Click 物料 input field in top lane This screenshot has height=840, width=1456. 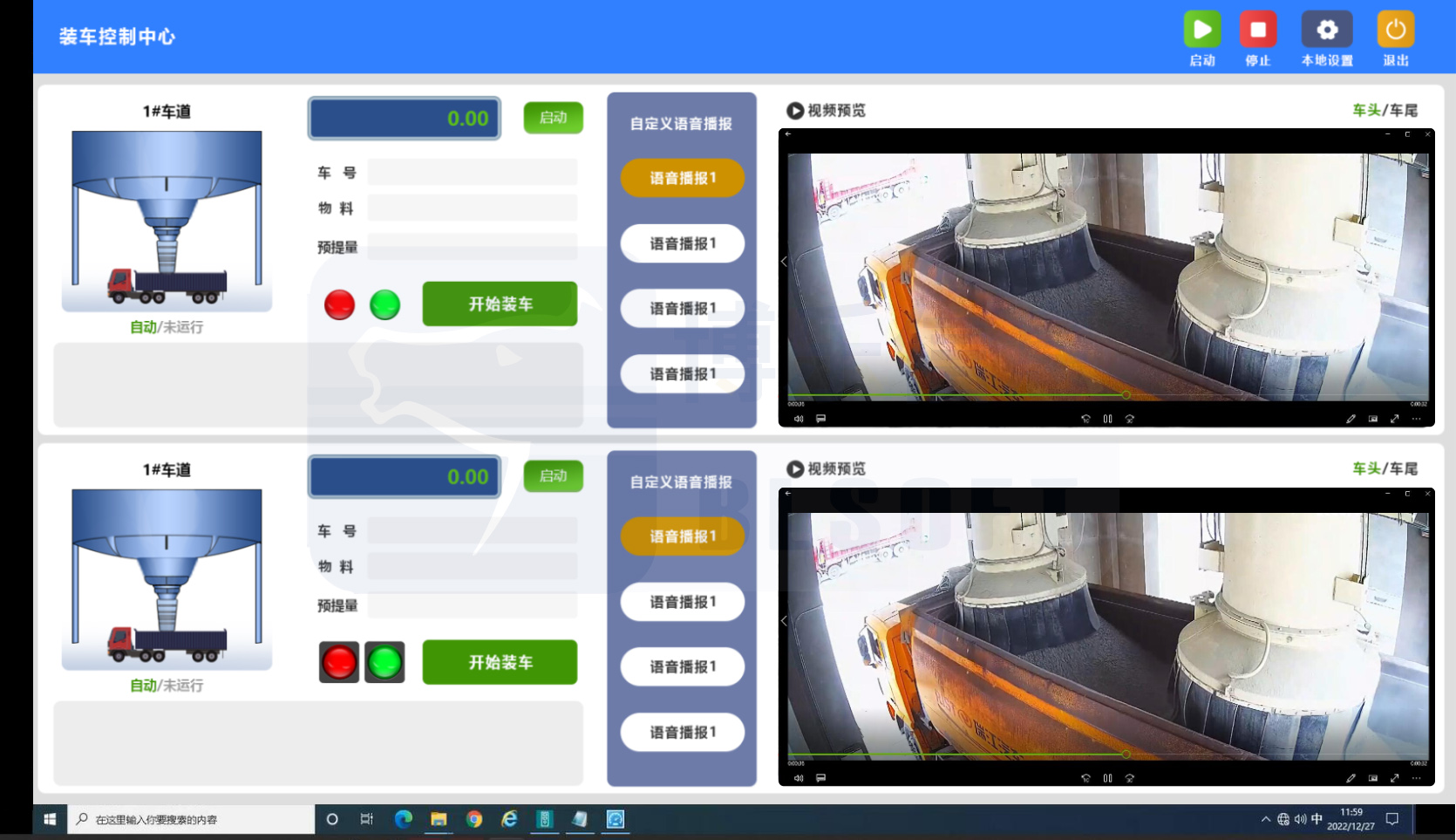(x=472, y=208)
